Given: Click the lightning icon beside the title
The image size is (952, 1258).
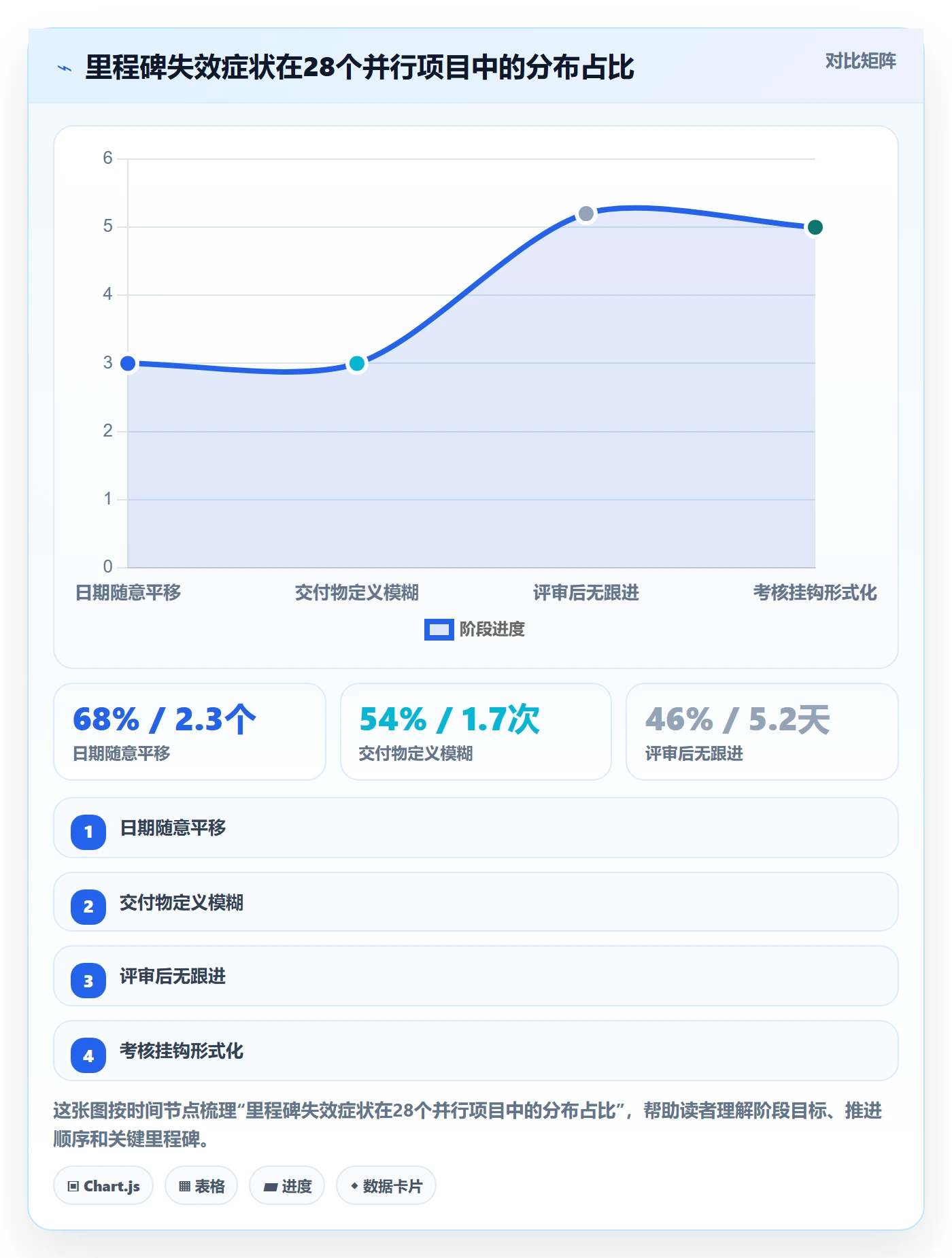Looking at the screenshot, I should point(65,68).
